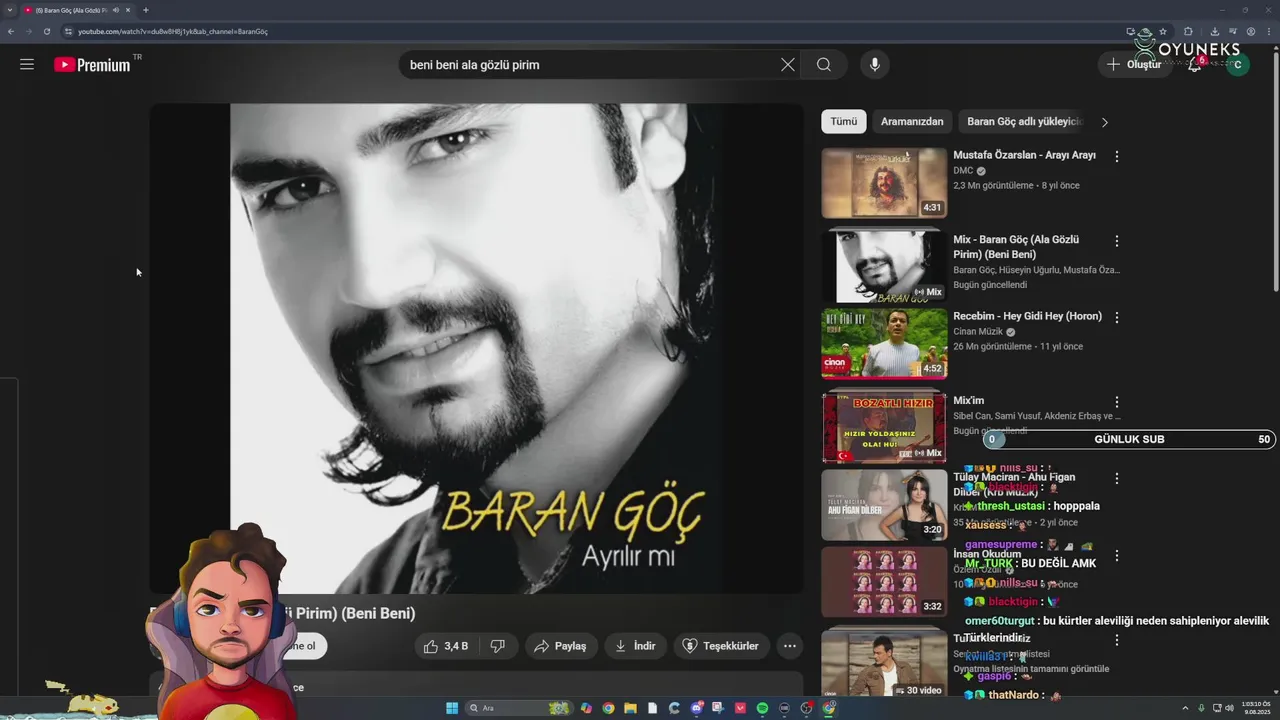Open File Explorer from the taskbar
Viewport: 1280px width, 720px height.
[630, 708]
